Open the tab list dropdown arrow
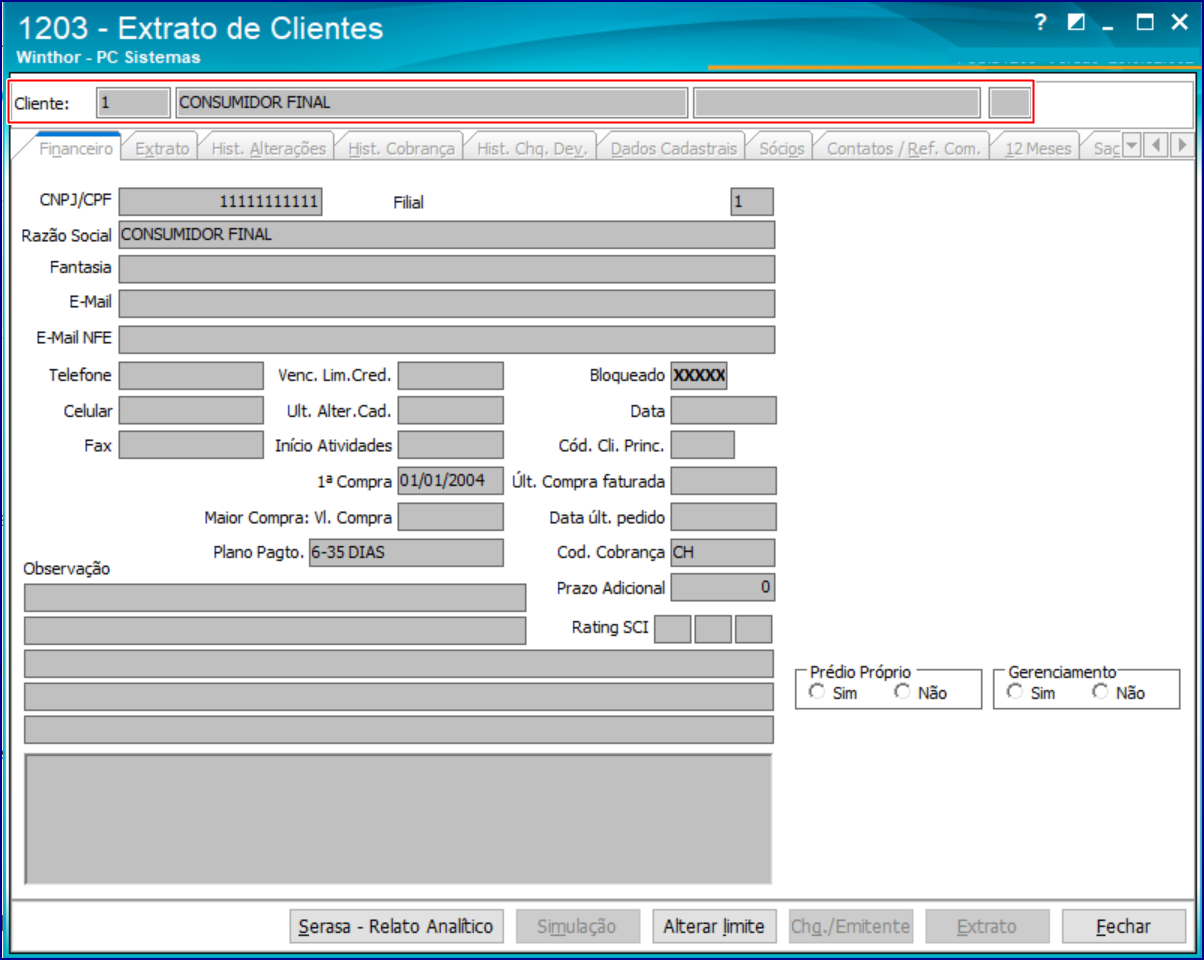 pos(1132,146)
